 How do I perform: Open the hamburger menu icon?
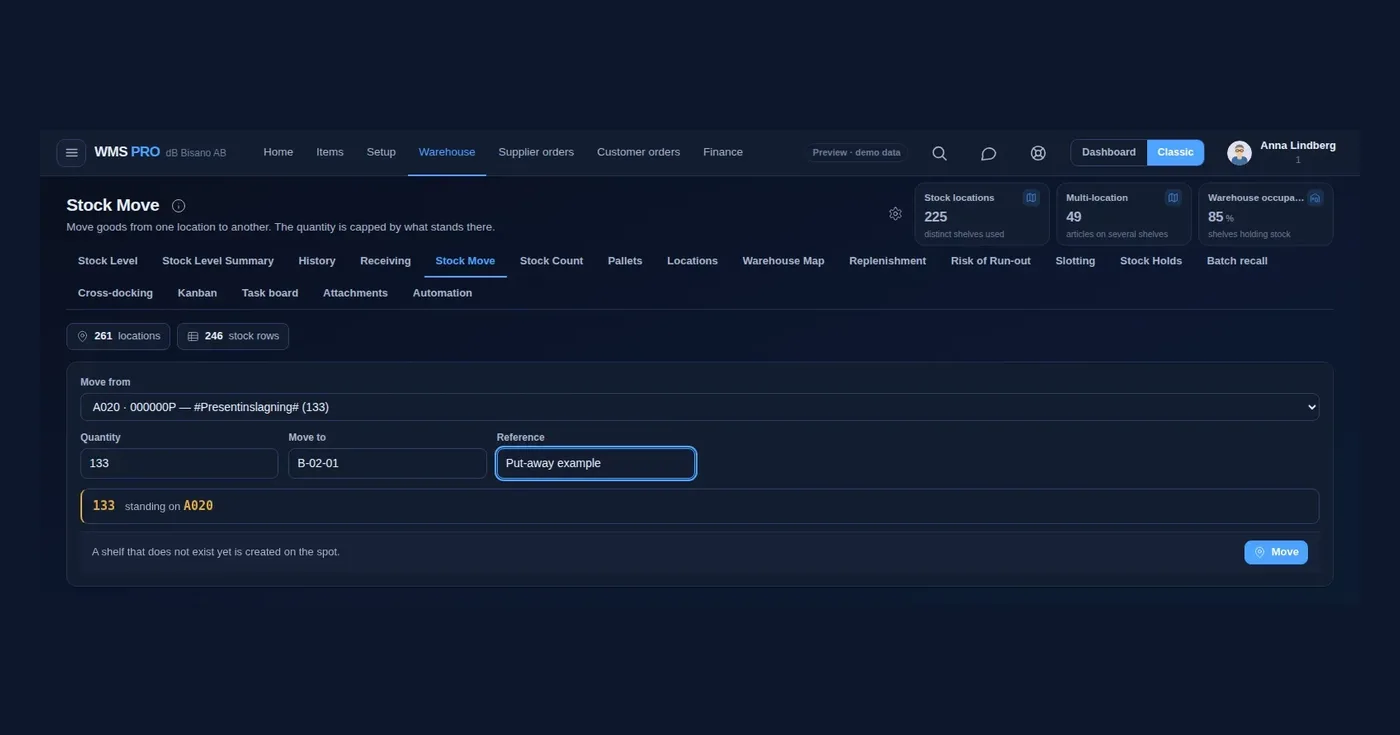coord(71,152)
